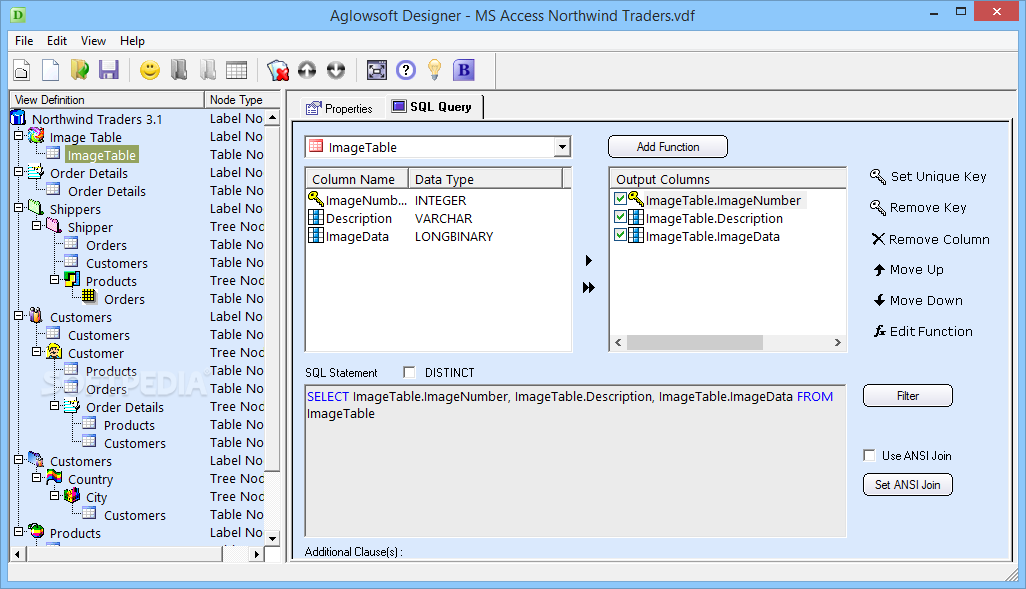Click the light gray books toolbar icon
The height and width of the screenshot is (589, 1026).
point(207,70)
